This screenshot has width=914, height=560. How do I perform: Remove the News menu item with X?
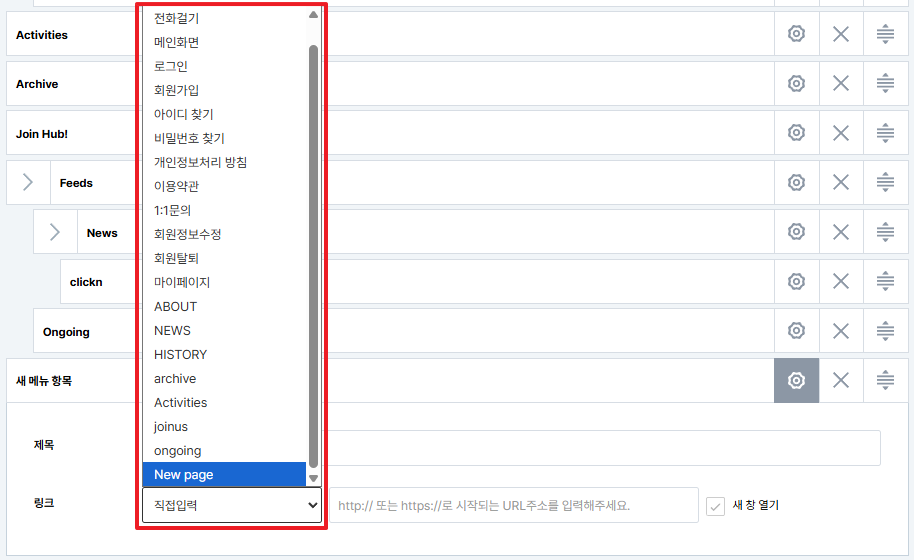(x=841, y=232)
